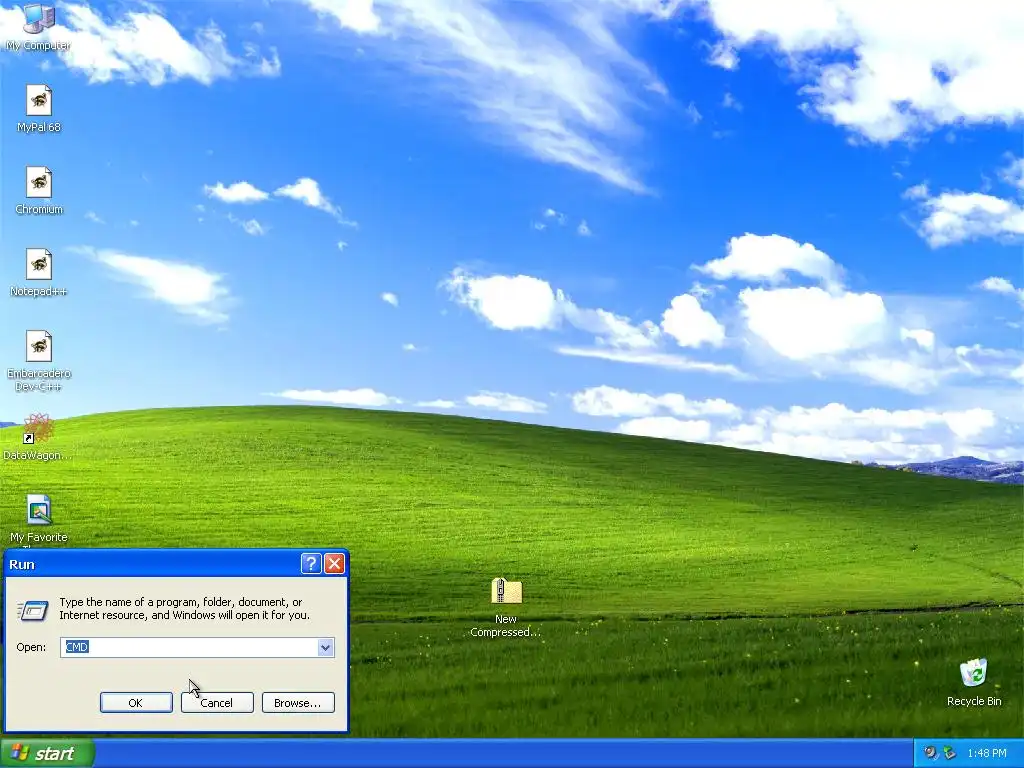Open the Start menu
This screenshot has height=768, width=1024.
46,754
